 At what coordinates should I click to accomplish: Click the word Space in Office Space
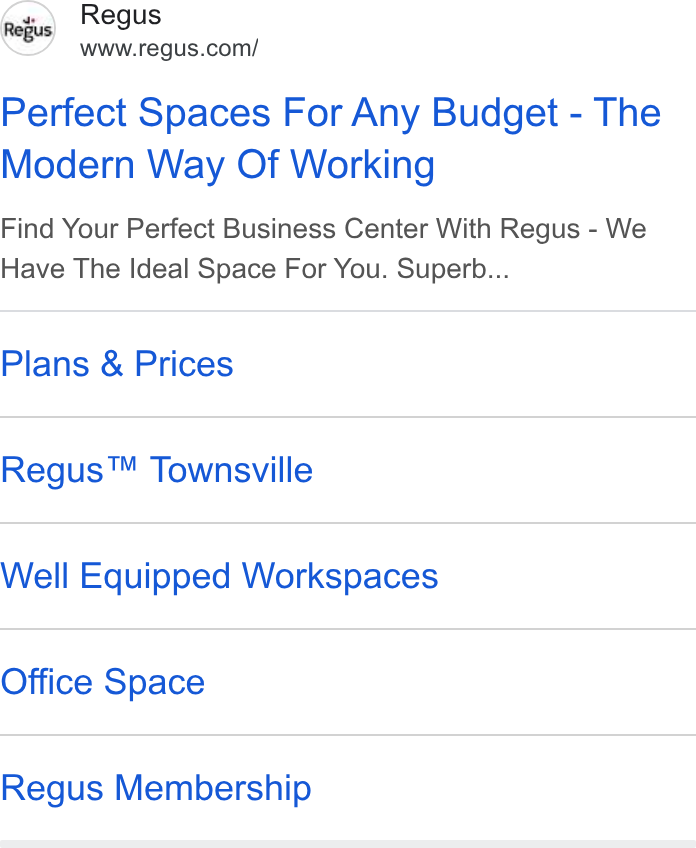pyautogui.click(x=154, y=683)
